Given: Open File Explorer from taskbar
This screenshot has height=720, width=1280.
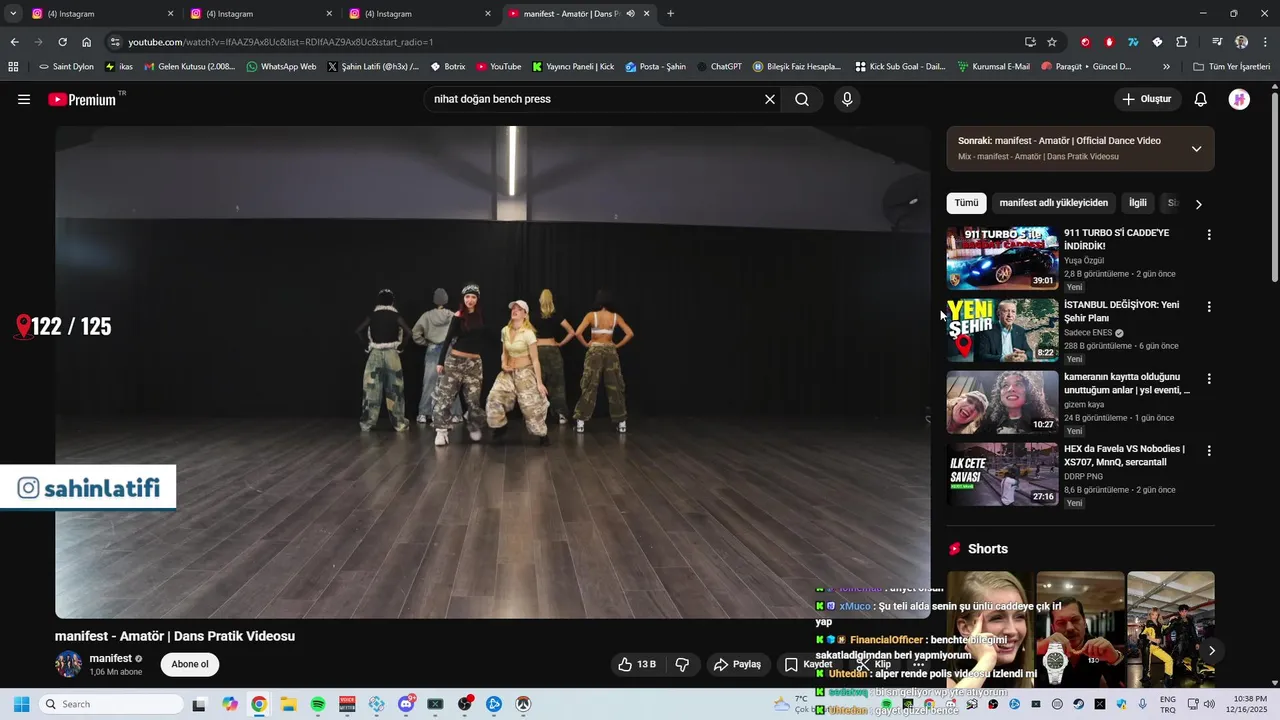Looking at the screenshot, I should tap(288, 704).
